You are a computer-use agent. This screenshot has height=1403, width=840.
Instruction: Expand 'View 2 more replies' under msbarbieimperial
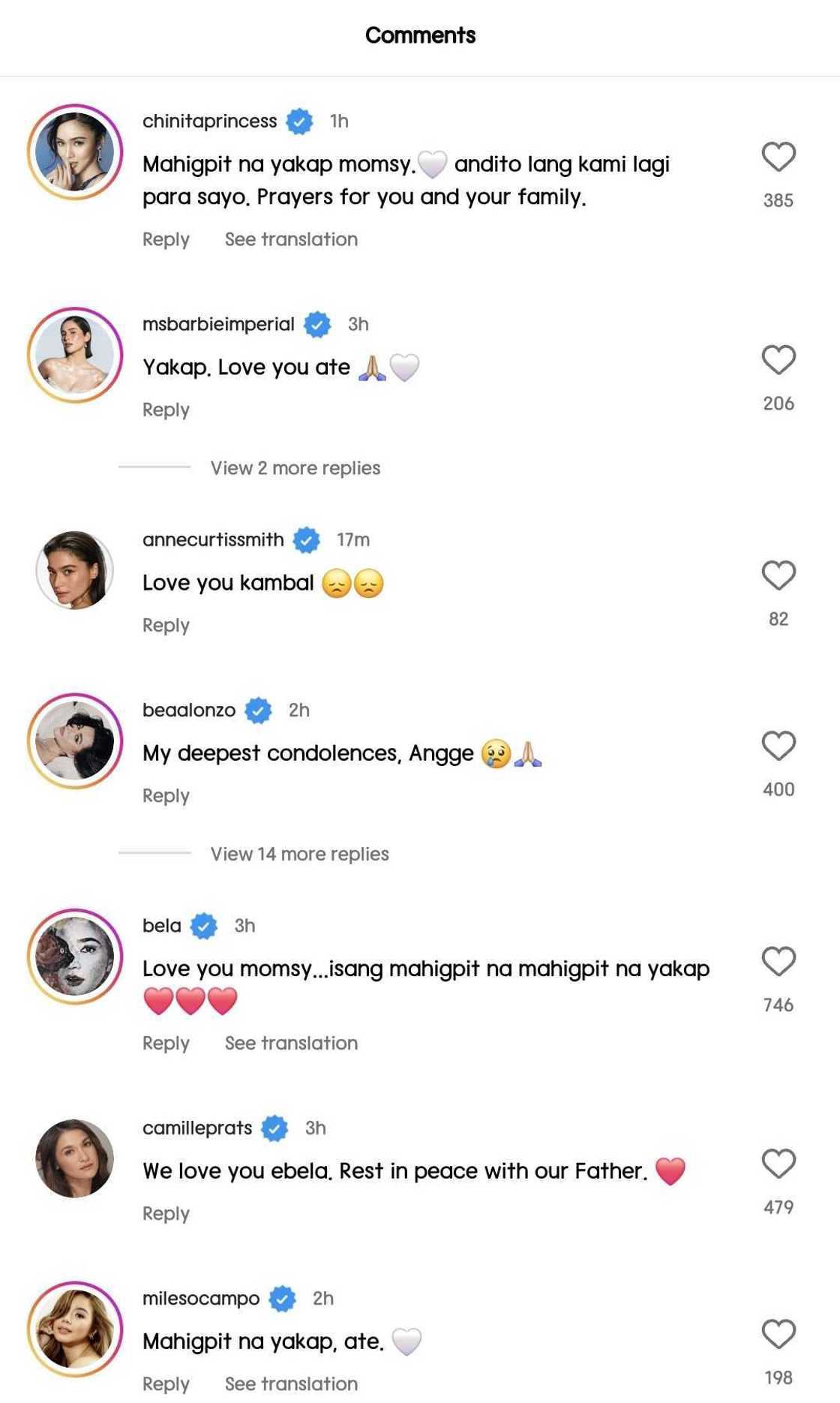[295, 468]
